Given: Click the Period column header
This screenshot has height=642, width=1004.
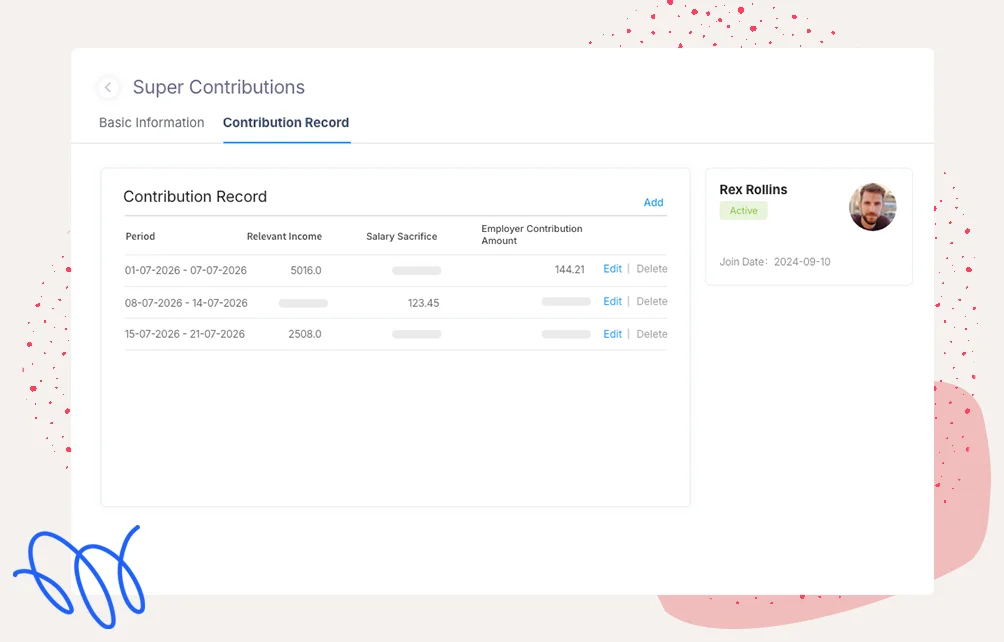Looking at the screenshot, I should (140, 237).
